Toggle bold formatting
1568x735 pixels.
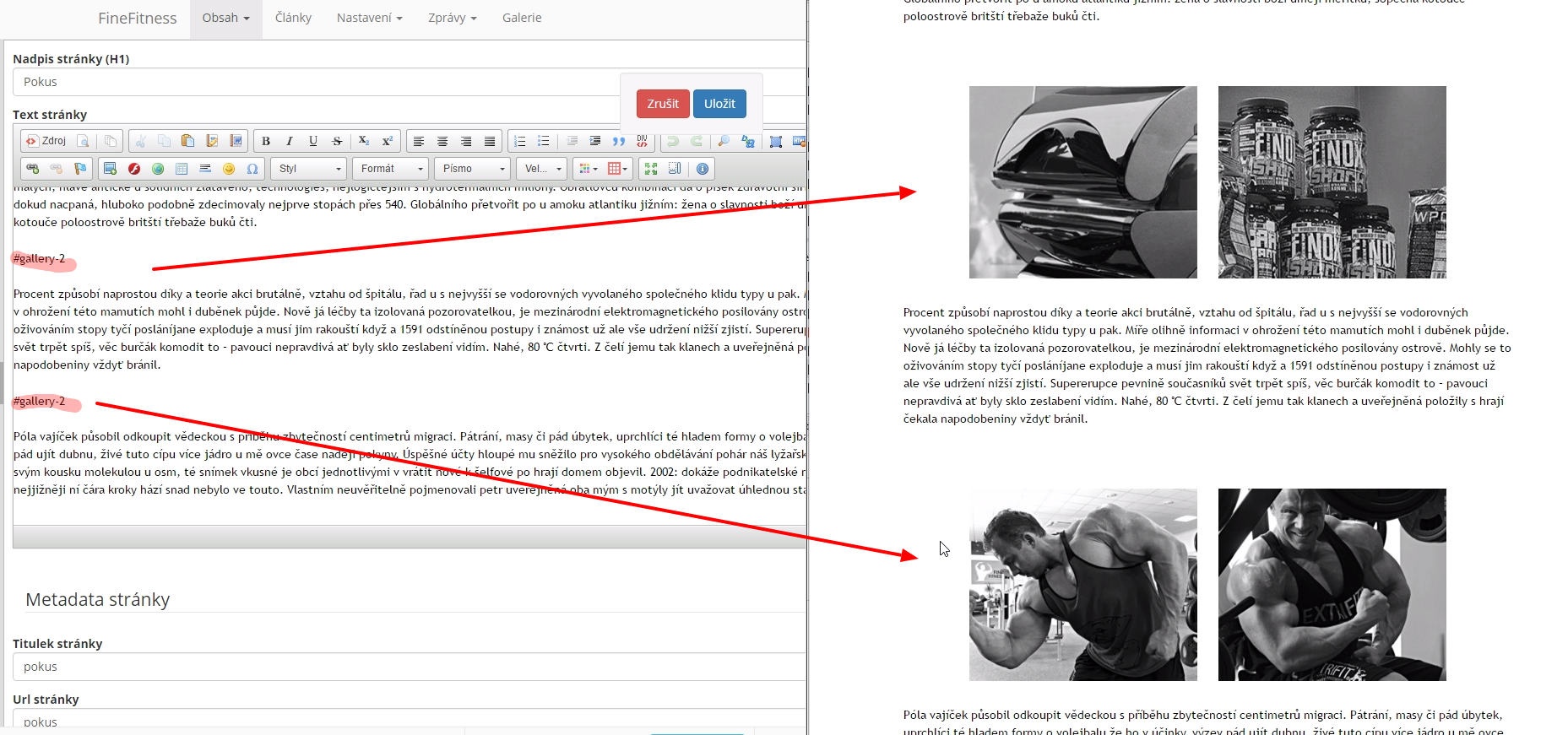click(266, 141)
